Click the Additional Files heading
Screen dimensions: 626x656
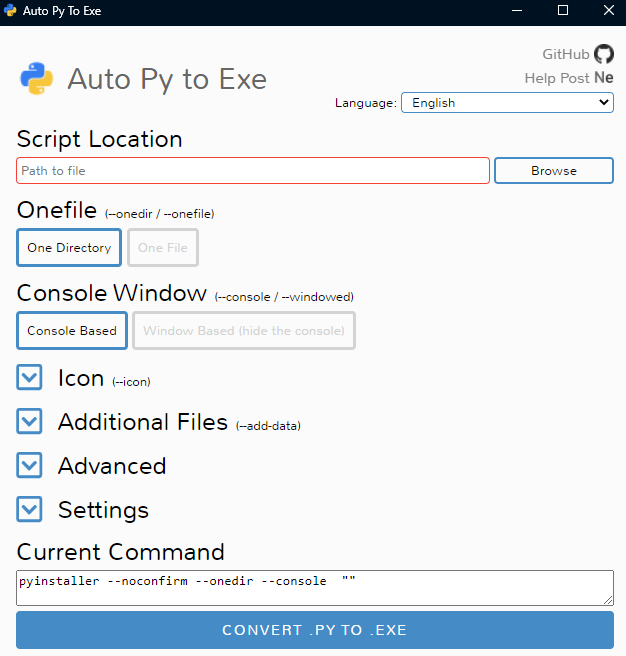pyautogui.click(x=143, y=422)
